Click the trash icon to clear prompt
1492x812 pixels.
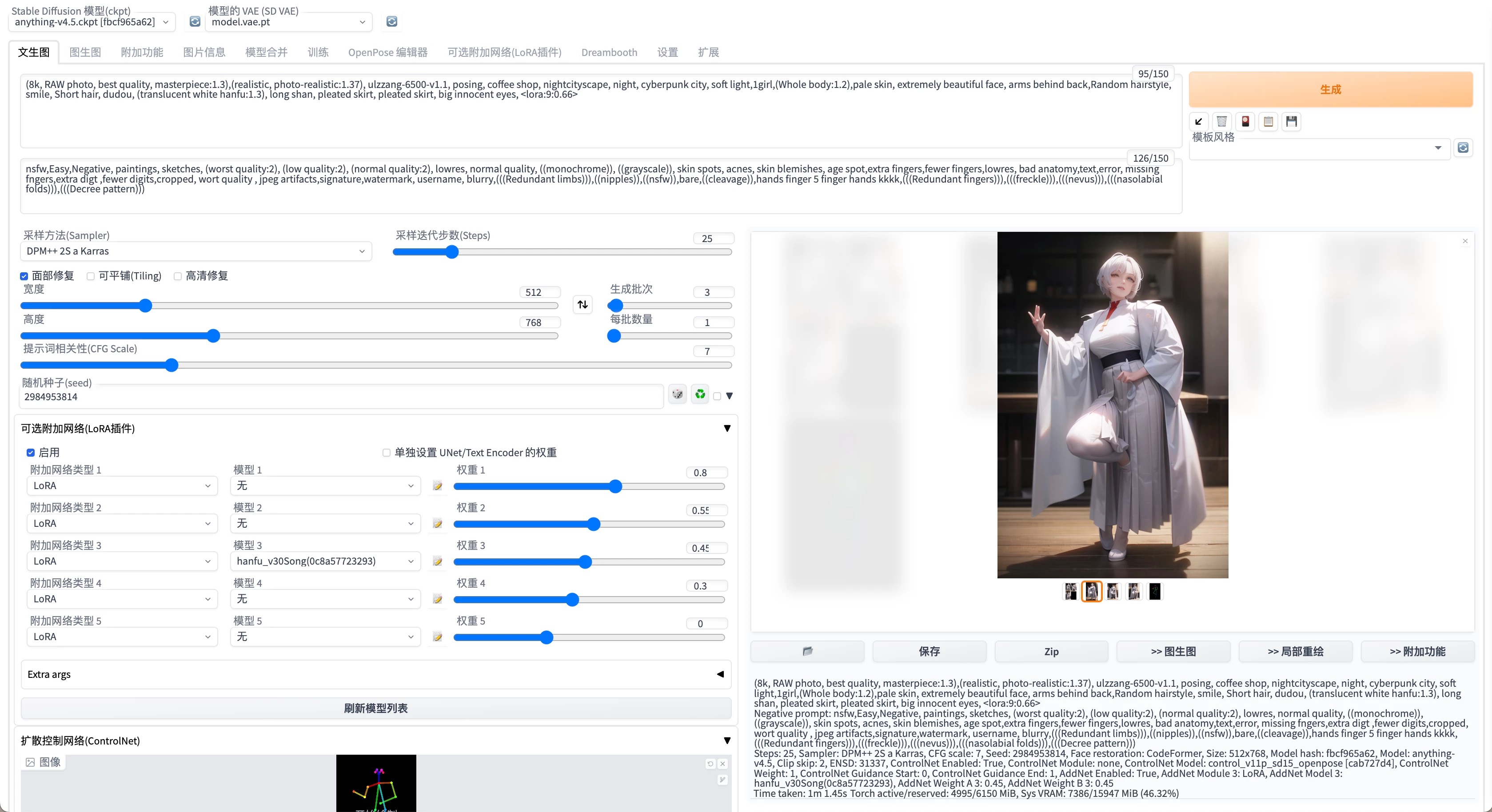[x=1221, y=122]
